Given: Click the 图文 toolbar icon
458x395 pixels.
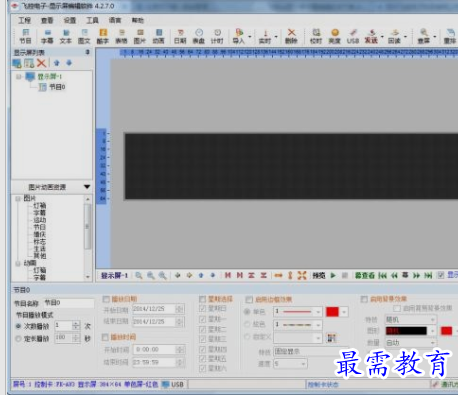Looking at the screenshot, I should pyautogui.click(x=84, y=36).
